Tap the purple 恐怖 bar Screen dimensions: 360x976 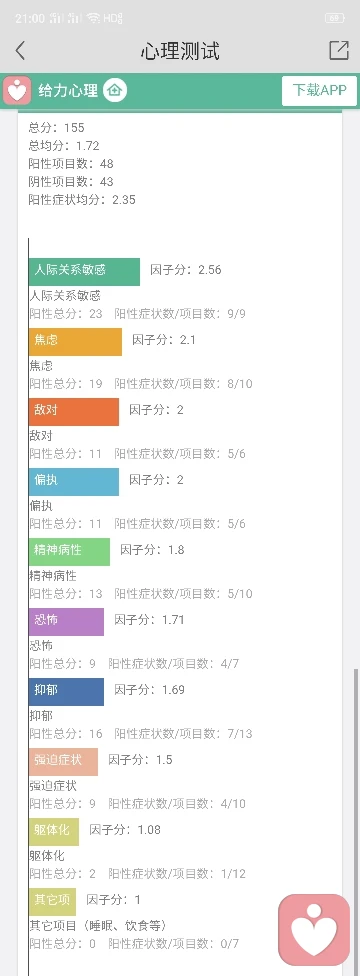[66, 621]
